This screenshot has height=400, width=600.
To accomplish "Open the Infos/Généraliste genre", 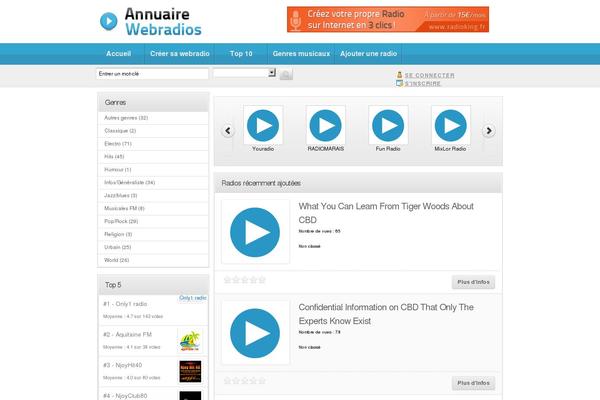I will (130, 183).
